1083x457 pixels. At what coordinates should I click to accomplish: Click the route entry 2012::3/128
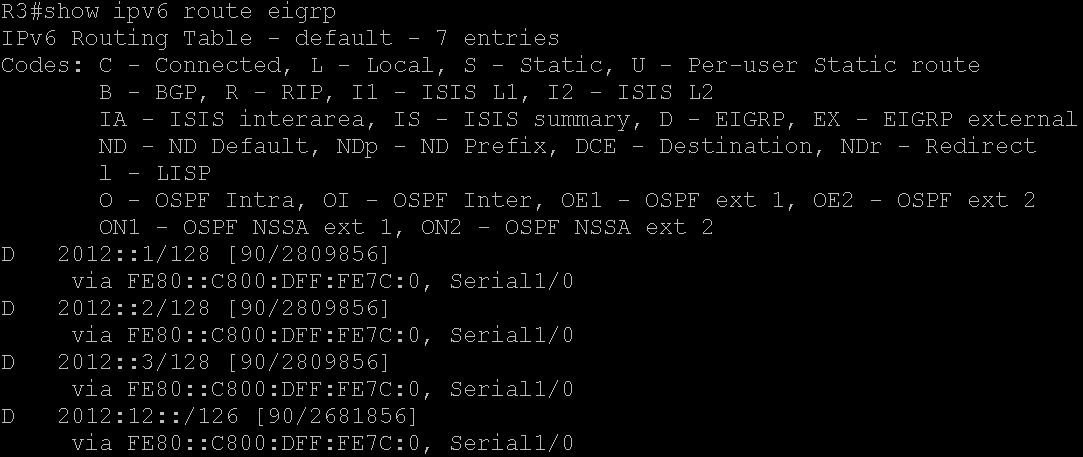[133, 362]
